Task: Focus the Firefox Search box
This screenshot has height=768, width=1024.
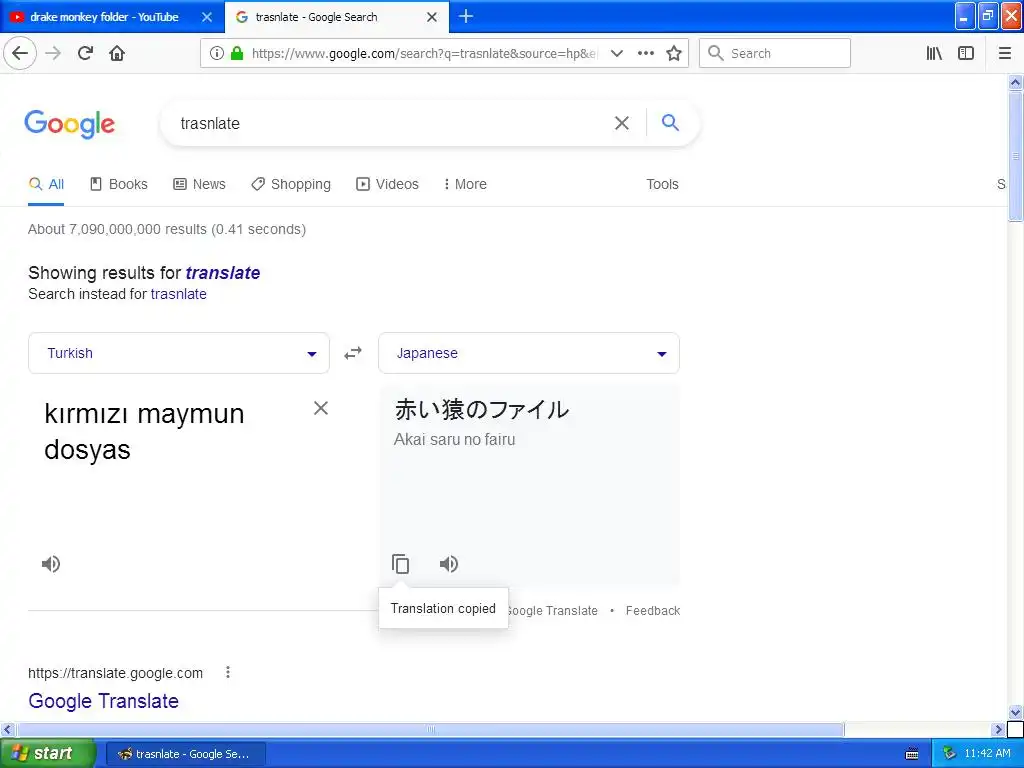Action: click(775, 54)
